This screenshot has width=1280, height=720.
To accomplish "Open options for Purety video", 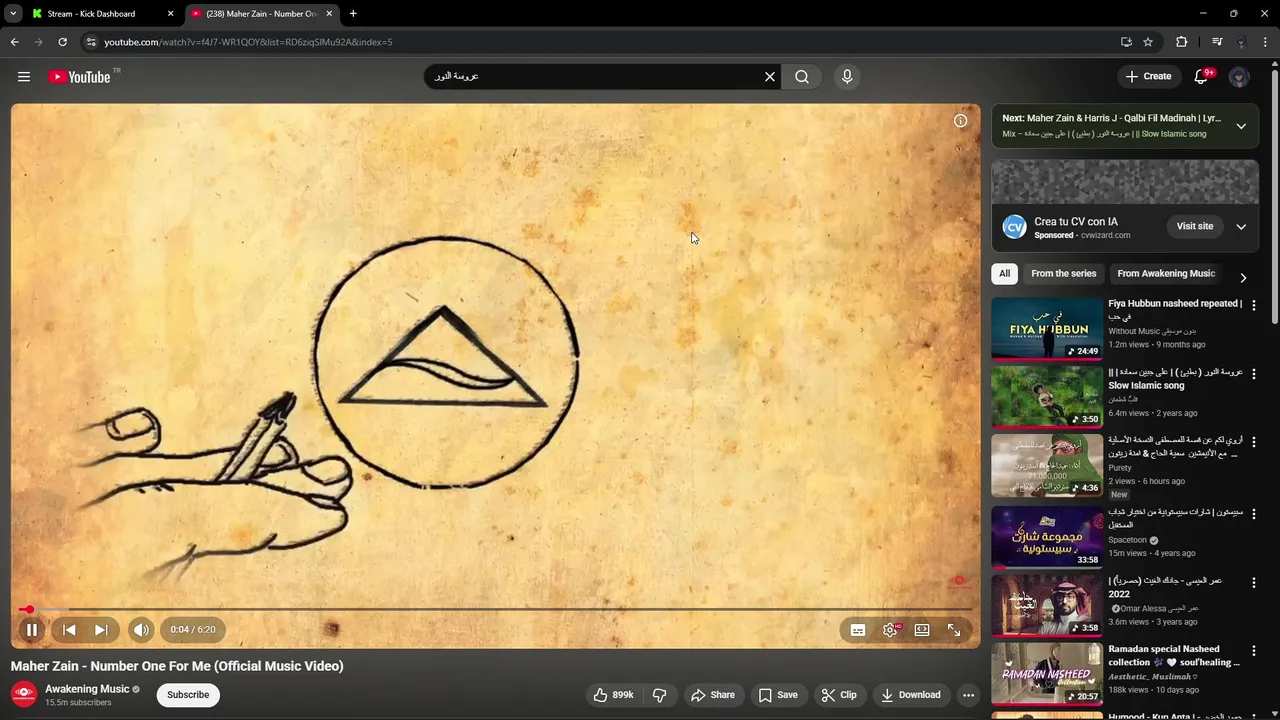I will [1253, 442].
